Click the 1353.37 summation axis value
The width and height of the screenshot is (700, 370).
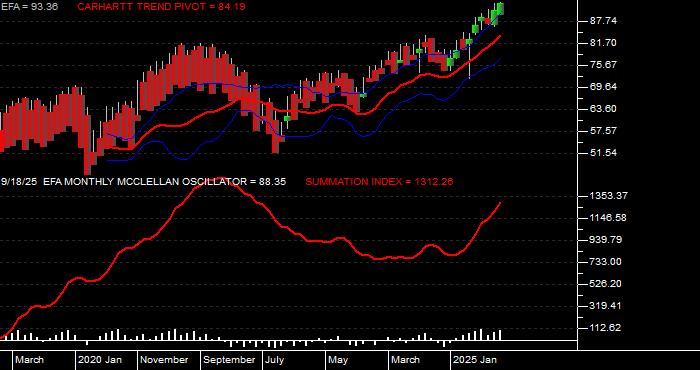(x=609, y=195)
